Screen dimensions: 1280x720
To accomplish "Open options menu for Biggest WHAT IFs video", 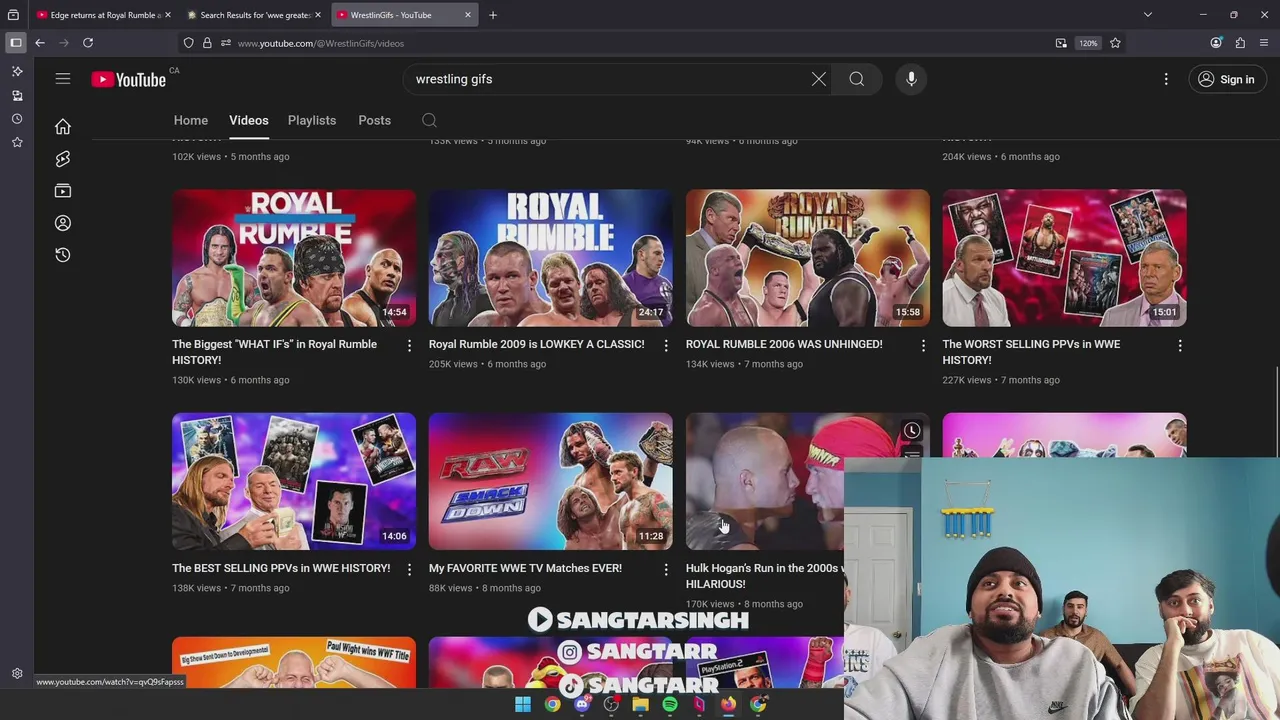I will point(409,345).
